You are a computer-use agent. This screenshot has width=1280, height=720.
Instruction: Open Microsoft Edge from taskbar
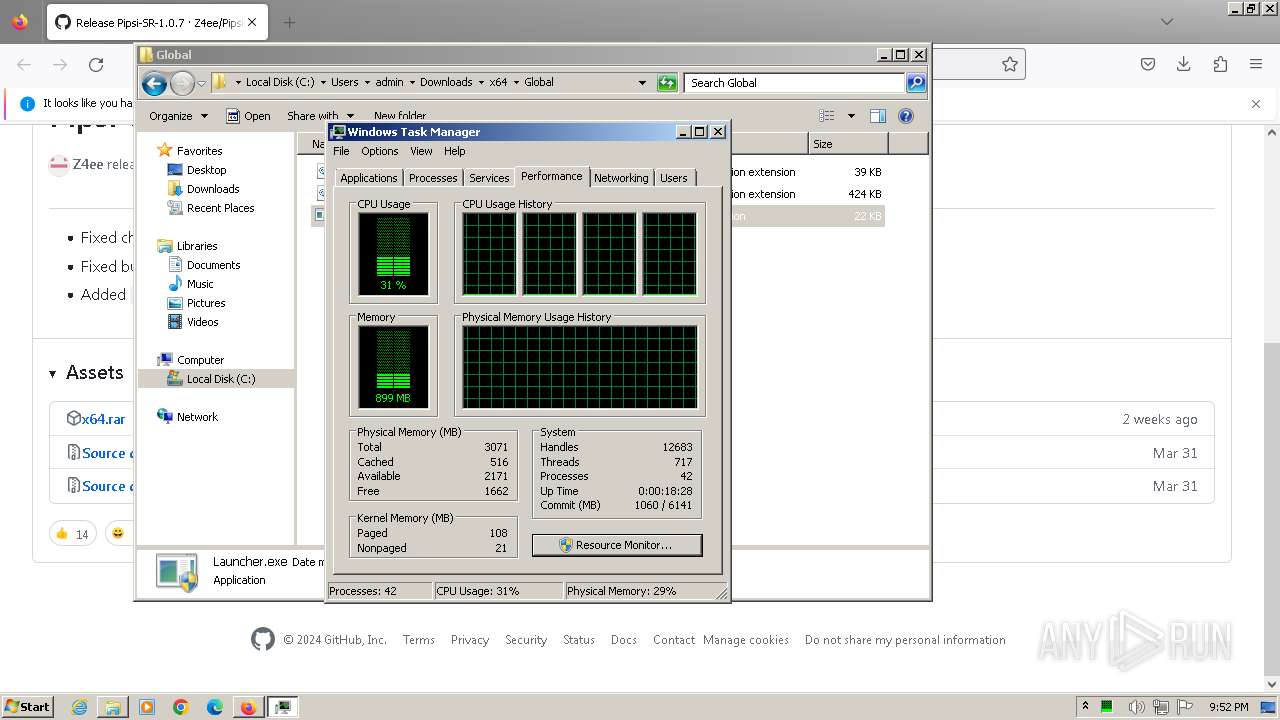coord(215,707)
